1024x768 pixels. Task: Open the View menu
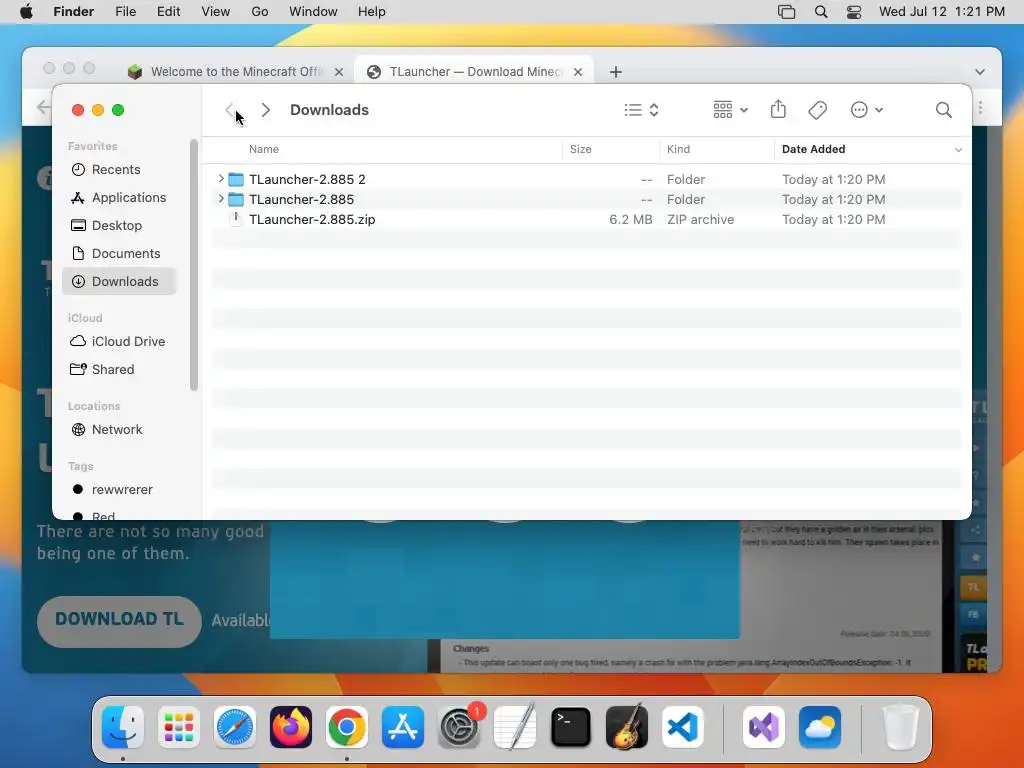point(216,12)
